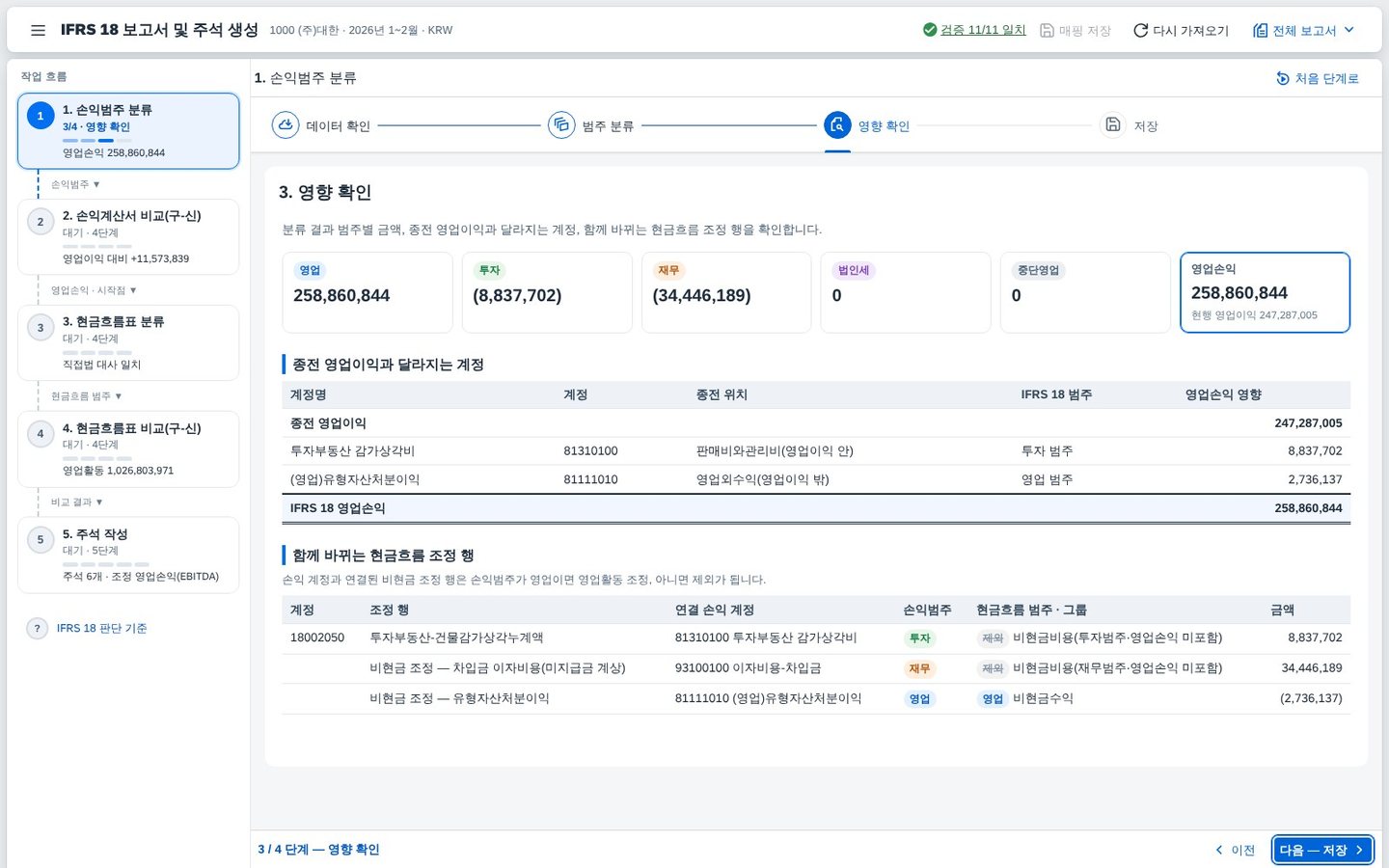The image size is (1389, 868).
Task: Select the 영업손익 summary card
Action: 1265,293
